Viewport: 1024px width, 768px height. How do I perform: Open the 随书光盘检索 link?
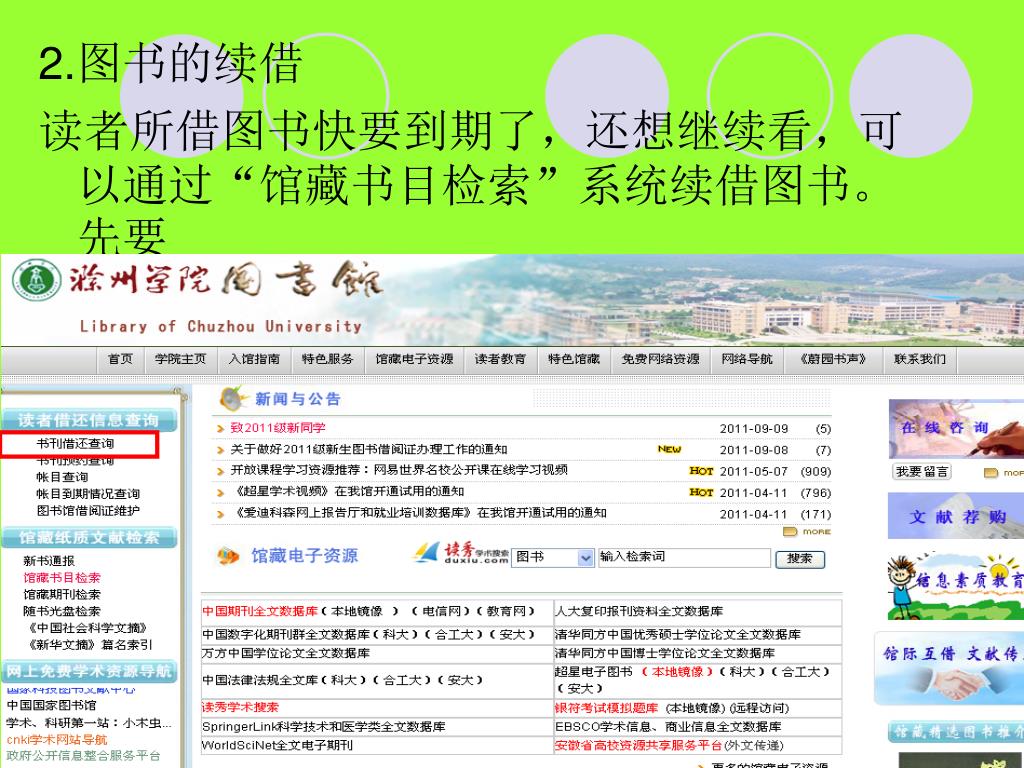coord(62,612)
